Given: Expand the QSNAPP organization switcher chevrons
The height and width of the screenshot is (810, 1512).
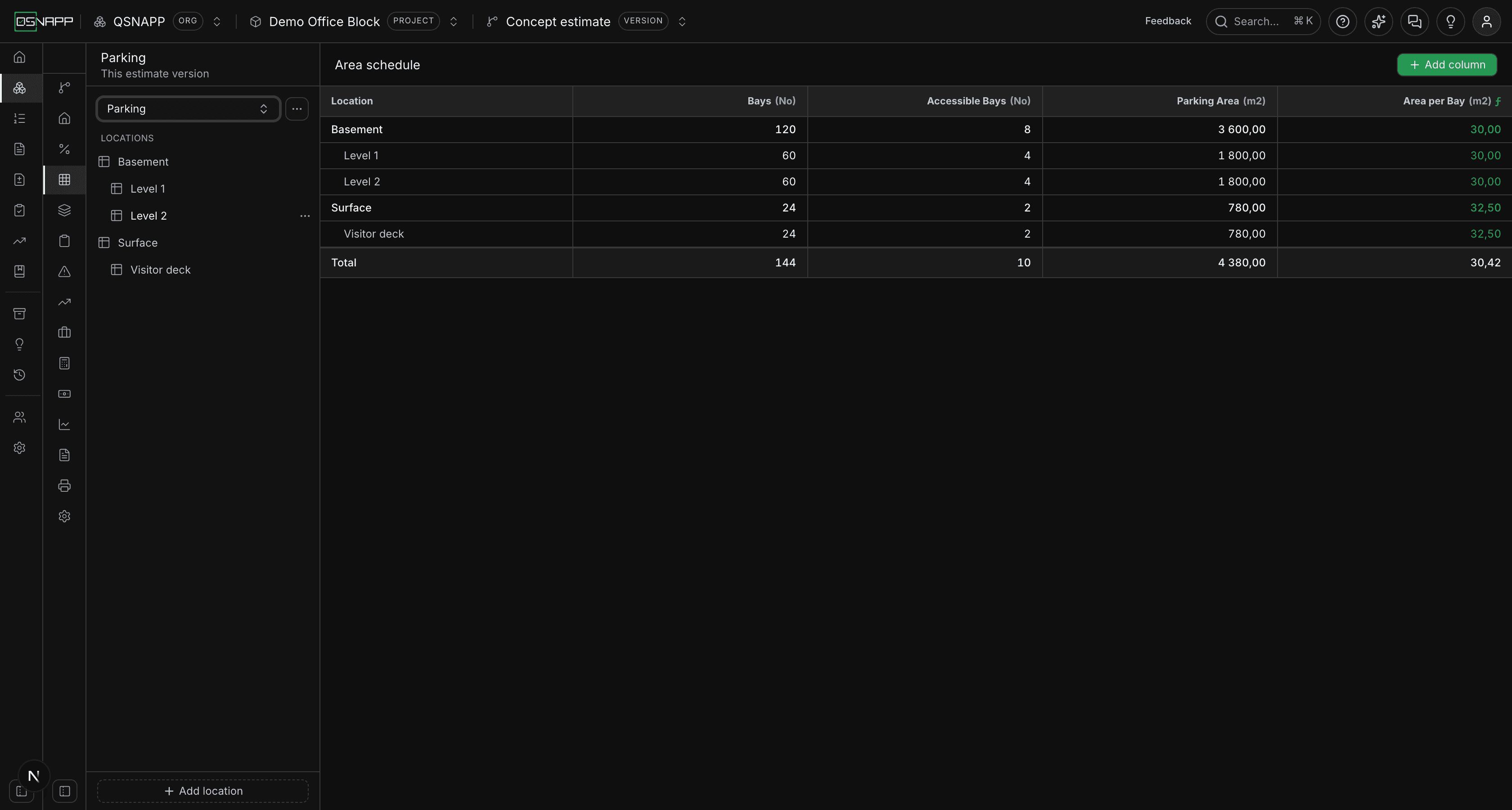Looking at the screenshot, I should point(216,22).
